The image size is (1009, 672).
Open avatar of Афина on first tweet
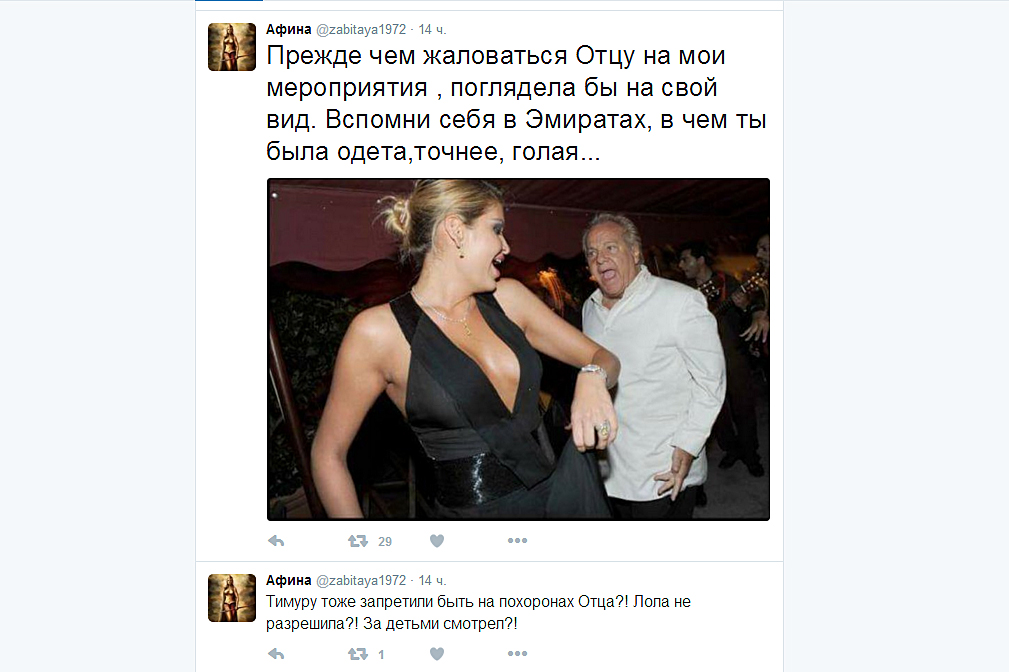pyautogui.click(x=232, y=47)
